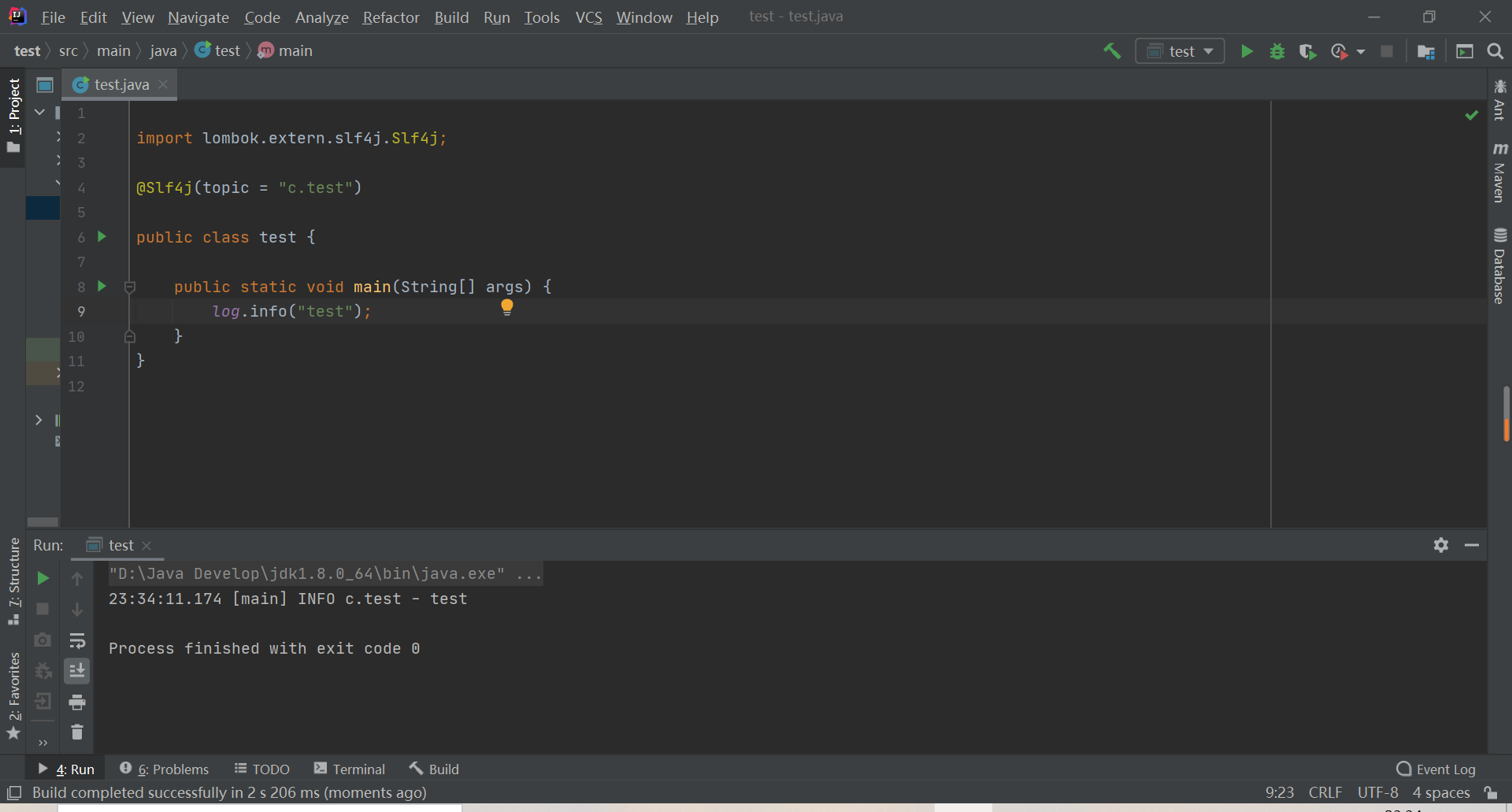
Task: Click the Print icon in Run panel
Action: 77,702
